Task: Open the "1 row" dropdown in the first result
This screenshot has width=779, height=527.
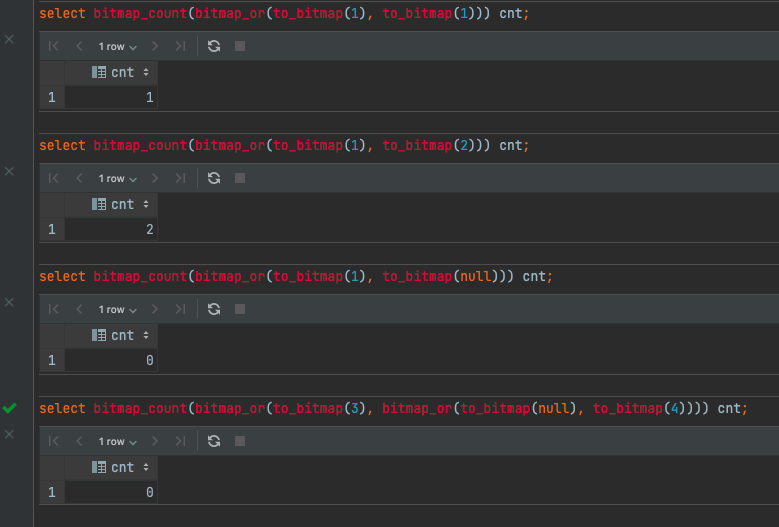Action: tap(117, 46)
